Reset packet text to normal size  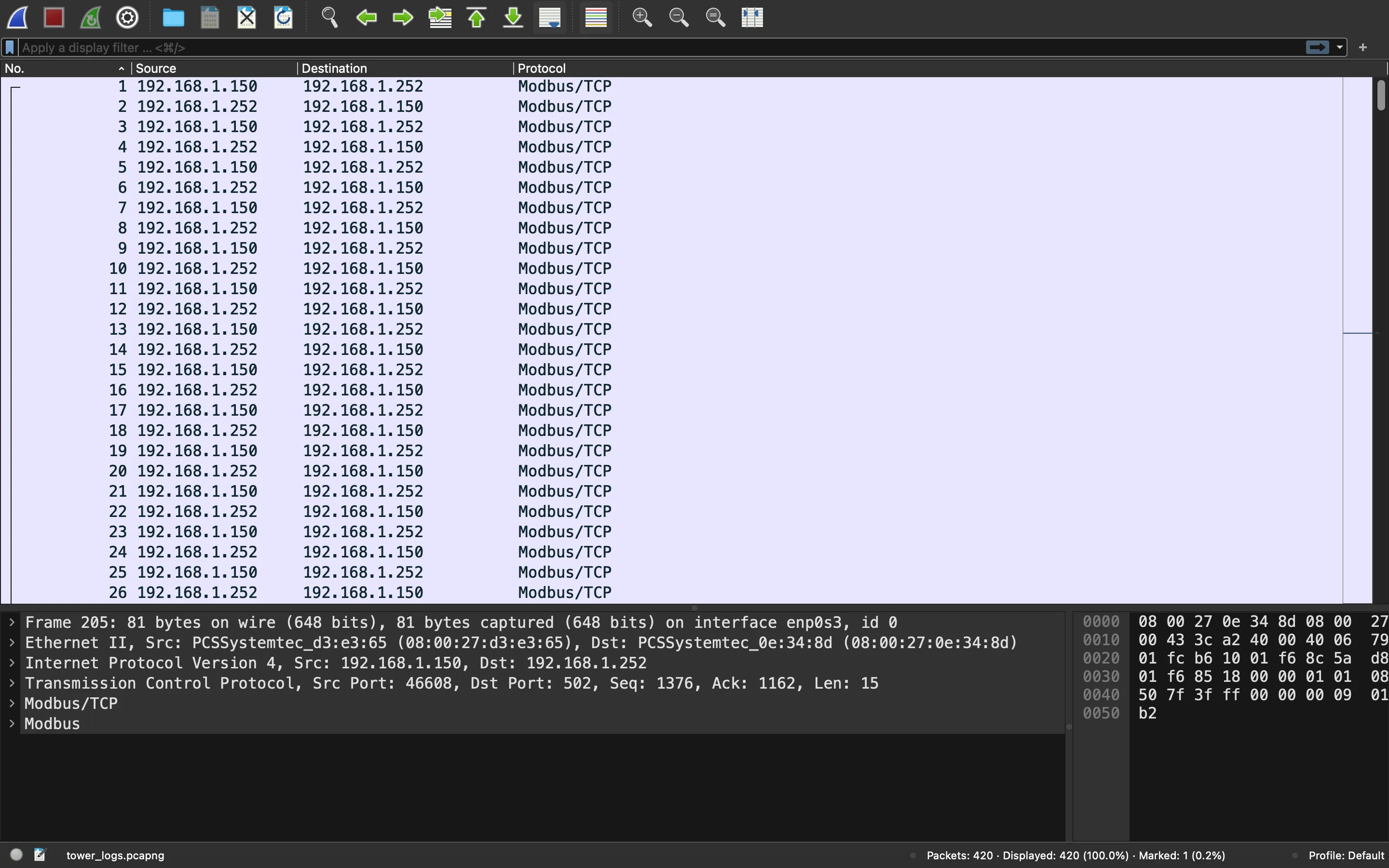coord(715,17)
